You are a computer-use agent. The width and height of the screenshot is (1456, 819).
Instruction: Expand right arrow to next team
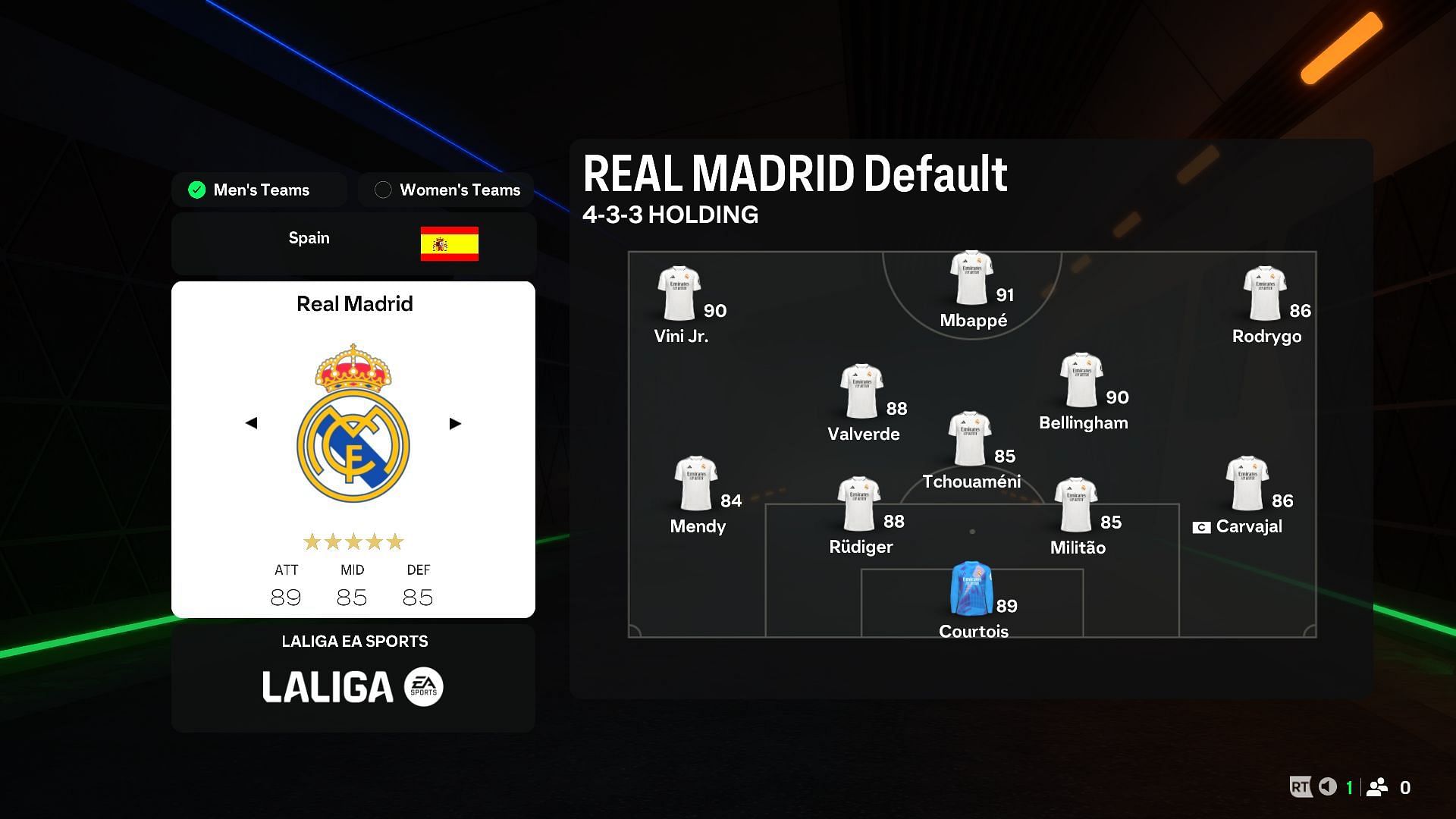[456, 423]
